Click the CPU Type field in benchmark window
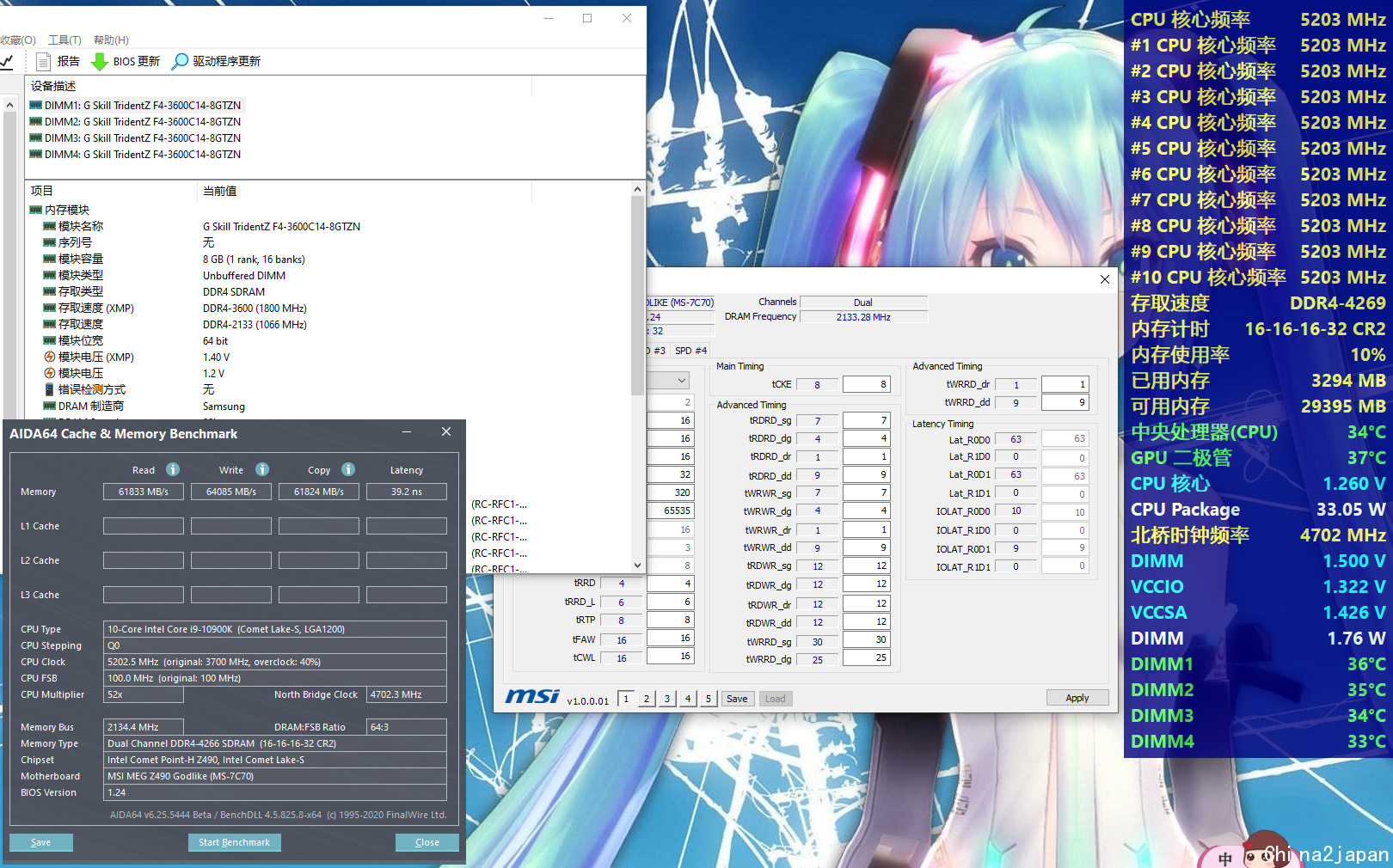 [x=275, y=629]
